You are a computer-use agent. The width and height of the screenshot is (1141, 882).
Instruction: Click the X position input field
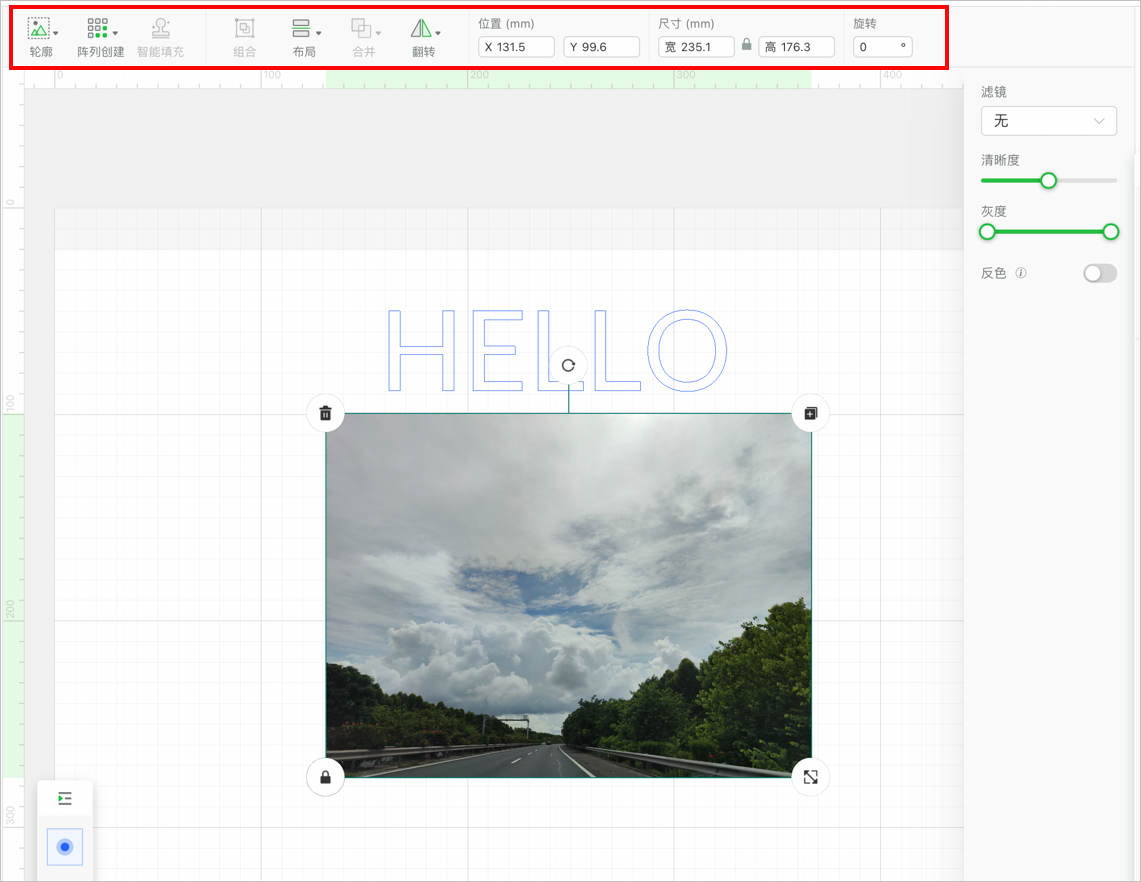pyautogui.click(x=516, y=47)
